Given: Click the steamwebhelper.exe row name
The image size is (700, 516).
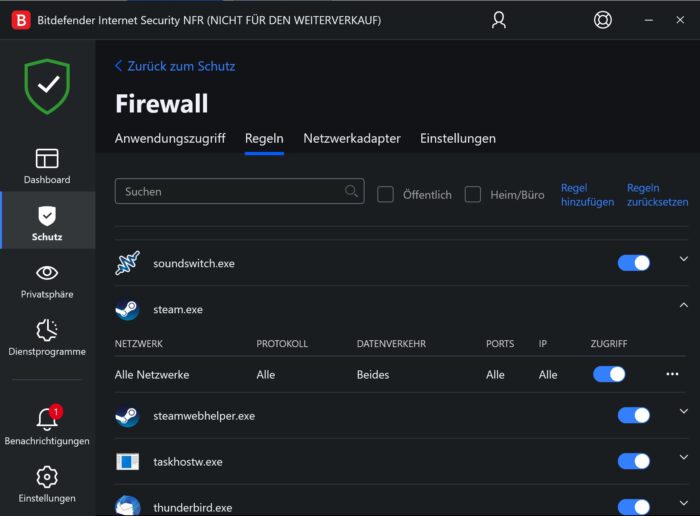Looking at the screenshot, I should point(204,416).
